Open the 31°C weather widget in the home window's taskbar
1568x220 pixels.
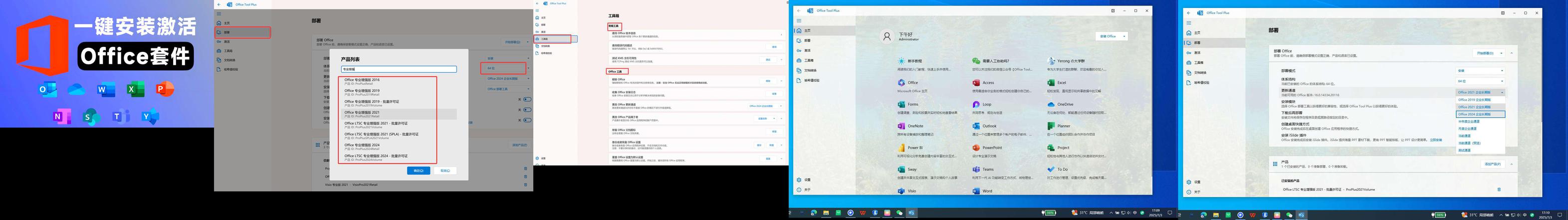click(1088, 213)
